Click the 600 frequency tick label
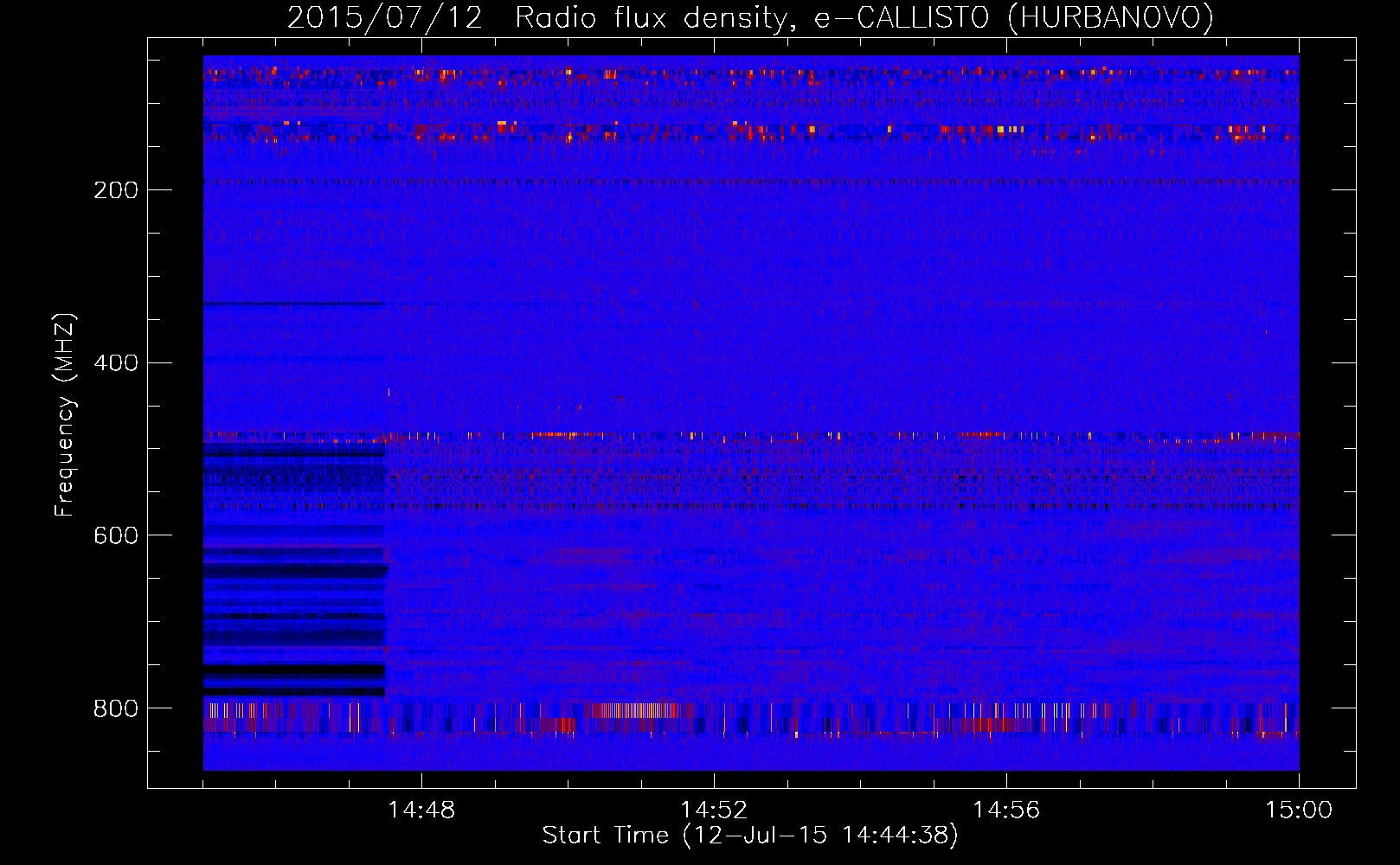 coord(116,536)
